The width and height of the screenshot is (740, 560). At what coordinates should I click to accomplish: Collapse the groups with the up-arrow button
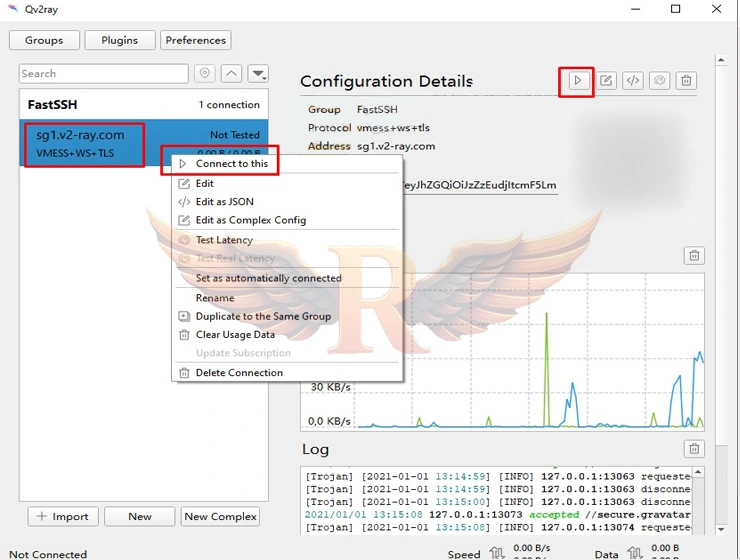(231, 74)
